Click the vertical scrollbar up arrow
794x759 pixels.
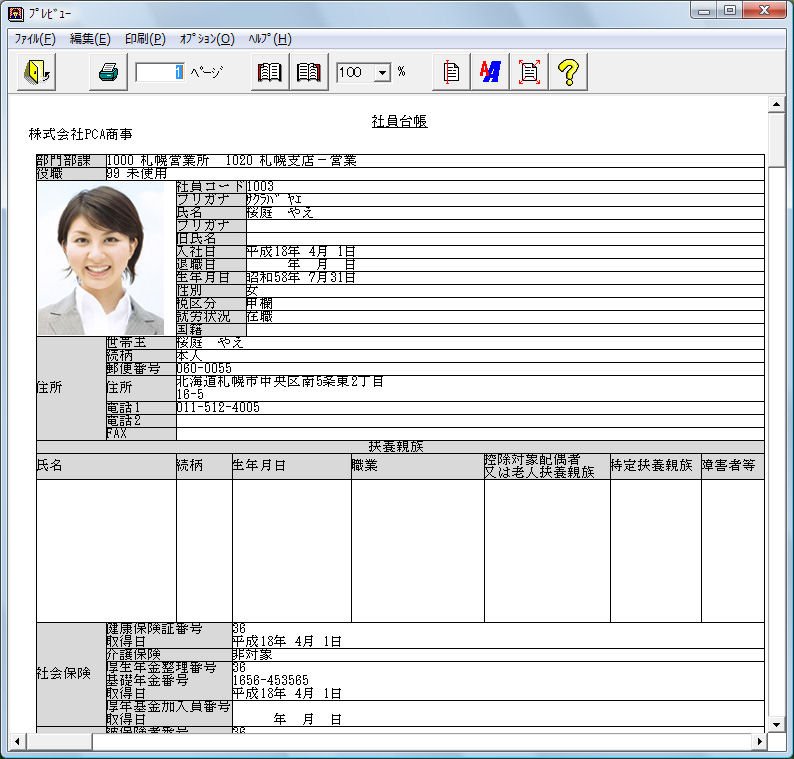(x=776, y=104)
